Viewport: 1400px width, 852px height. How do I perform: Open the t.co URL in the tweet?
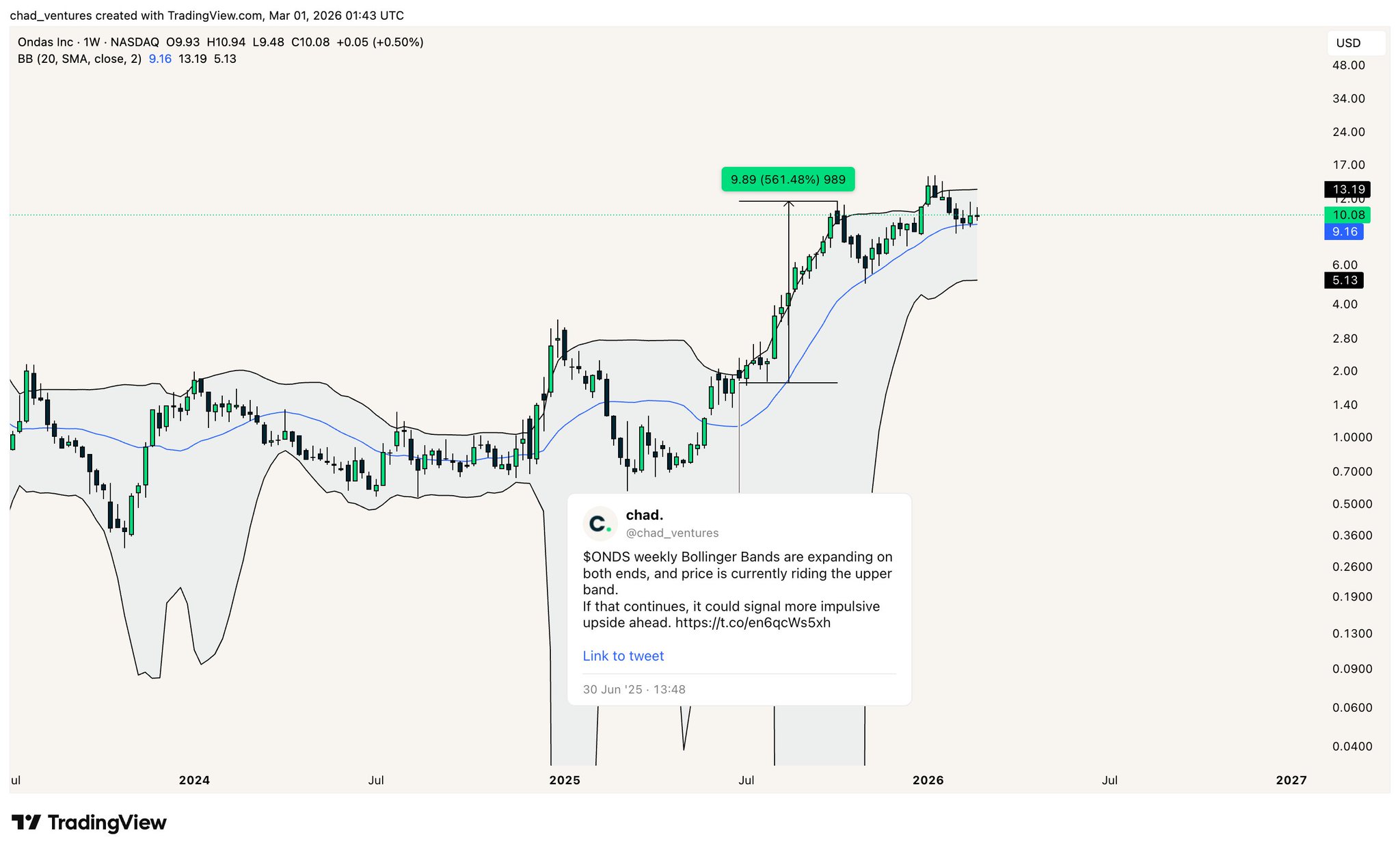[x=753, y=623]
